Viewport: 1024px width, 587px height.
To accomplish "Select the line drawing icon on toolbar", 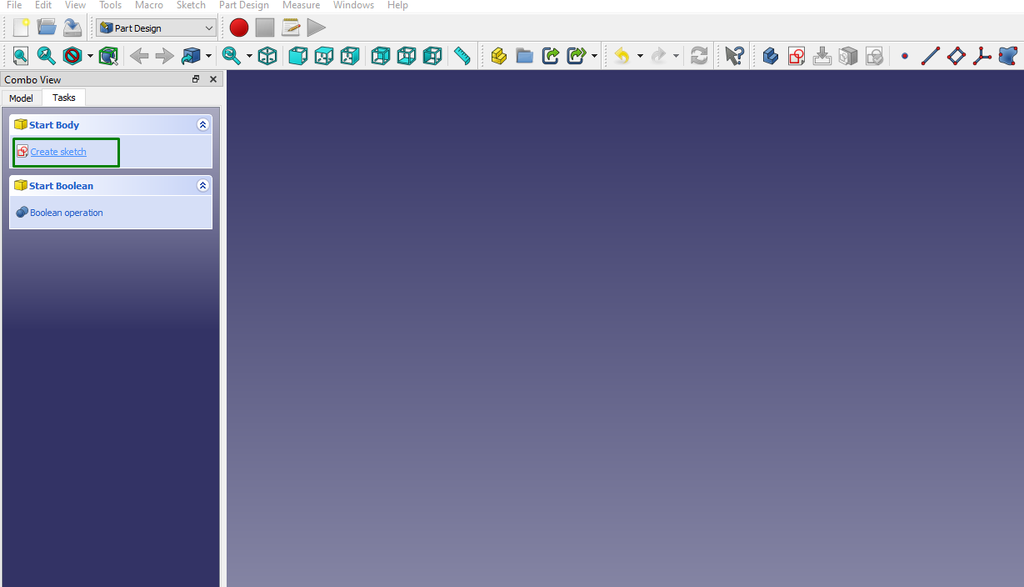I will 929,55.
